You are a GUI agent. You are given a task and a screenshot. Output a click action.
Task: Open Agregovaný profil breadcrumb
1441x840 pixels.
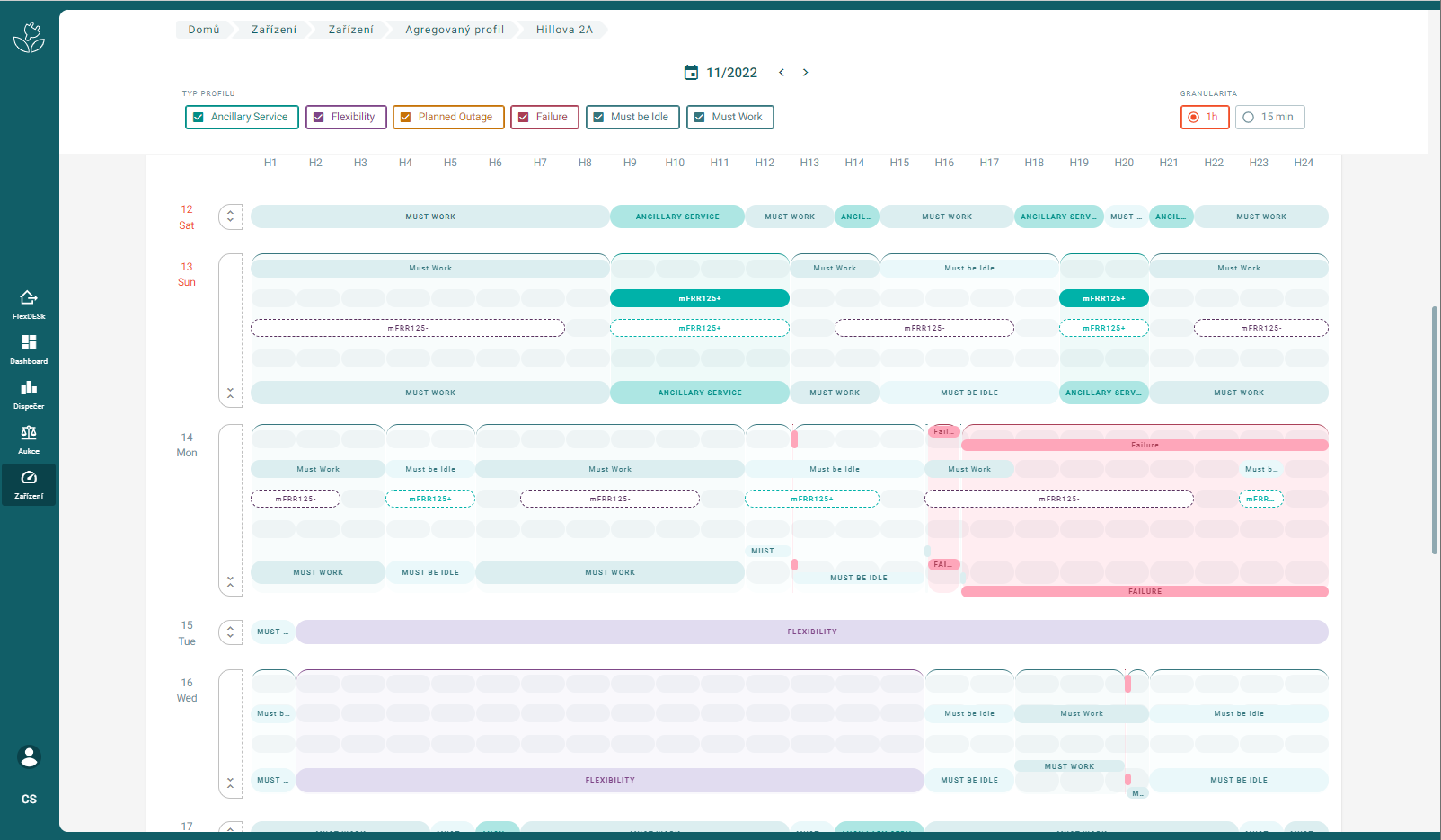click(x=455, y=30)
